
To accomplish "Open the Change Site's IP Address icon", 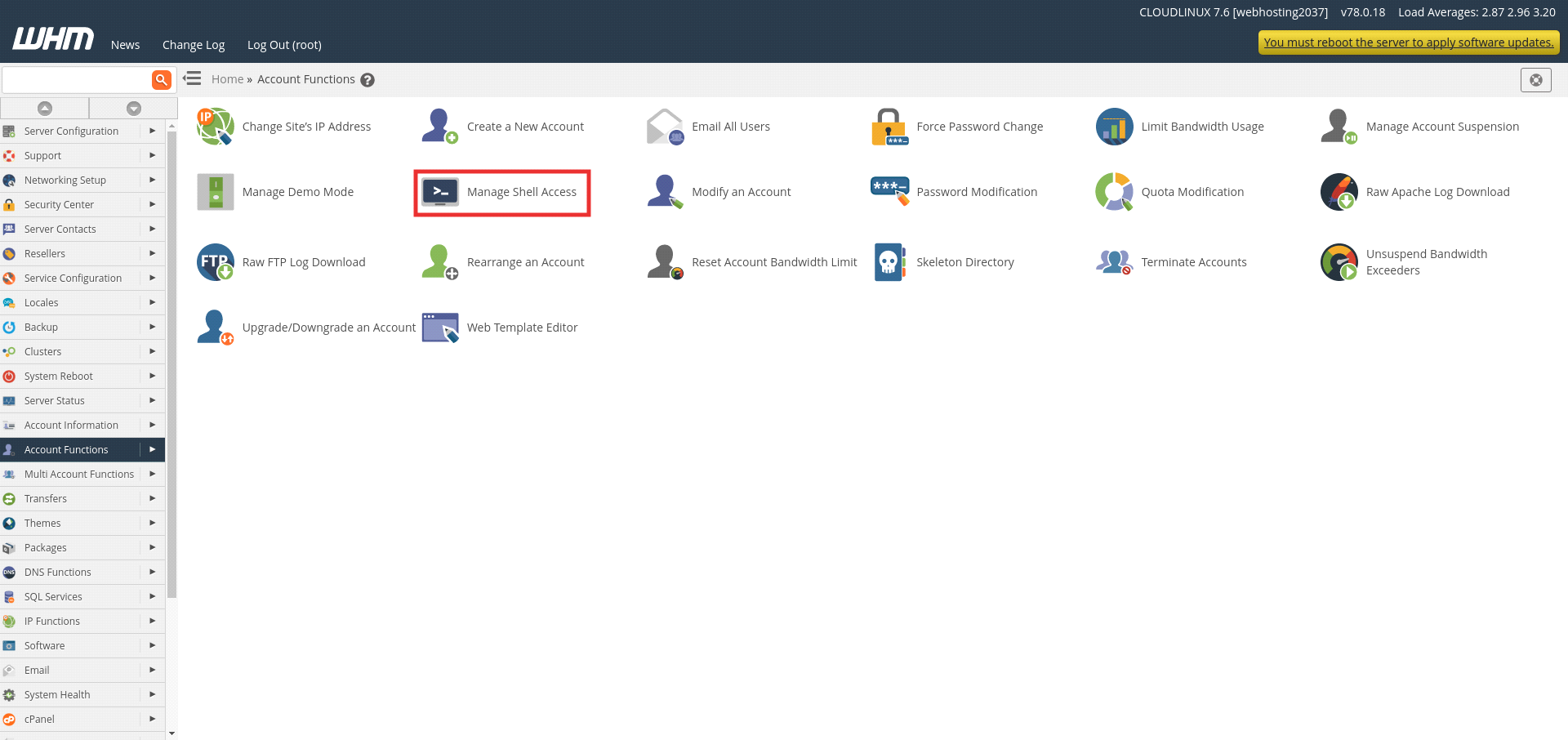I will pyautogui.click(x=216, y=127).
